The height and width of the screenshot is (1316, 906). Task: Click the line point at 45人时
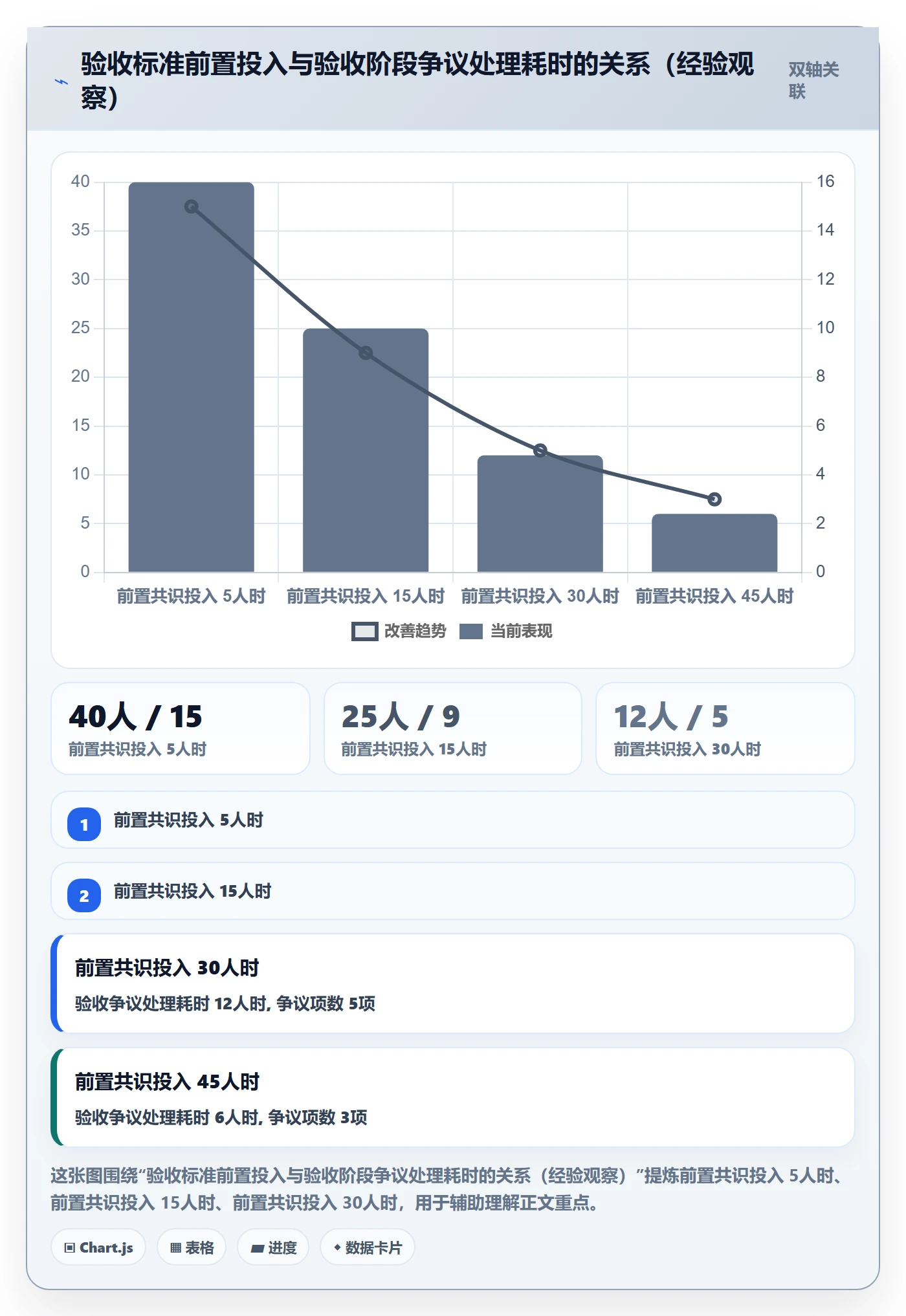pos(714,499)
